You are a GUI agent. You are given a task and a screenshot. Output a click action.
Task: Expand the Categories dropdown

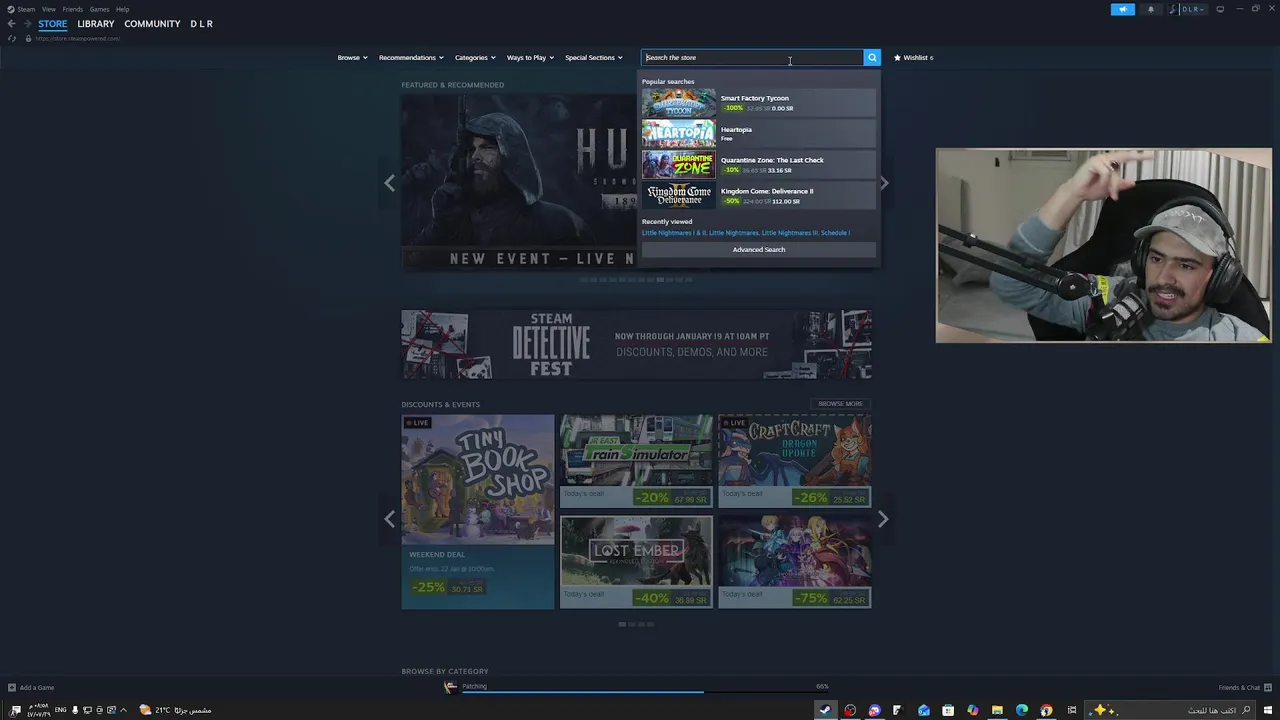click(x=475, y=58)
